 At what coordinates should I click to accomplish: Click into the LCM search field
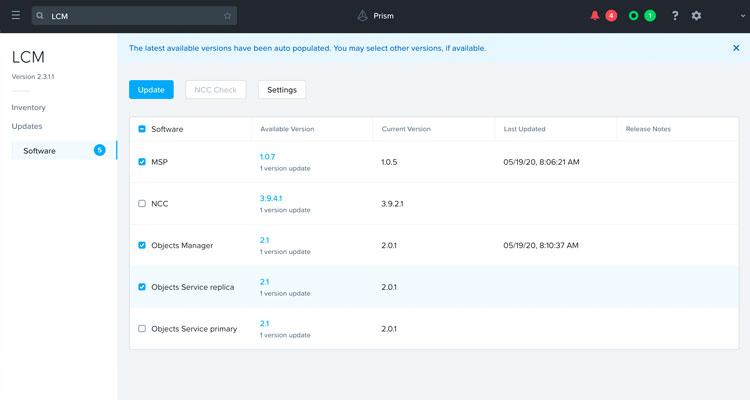click(130, 16)
